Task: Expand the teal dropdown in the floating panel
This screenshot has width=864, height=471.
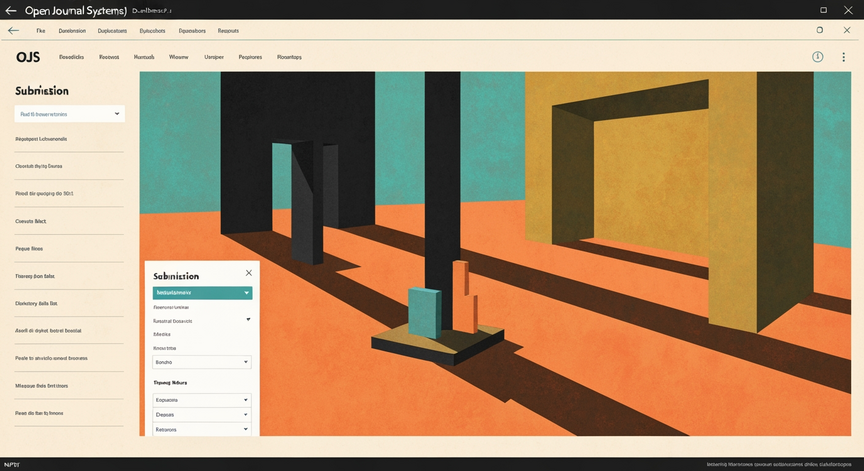Action: pos(202,293)
